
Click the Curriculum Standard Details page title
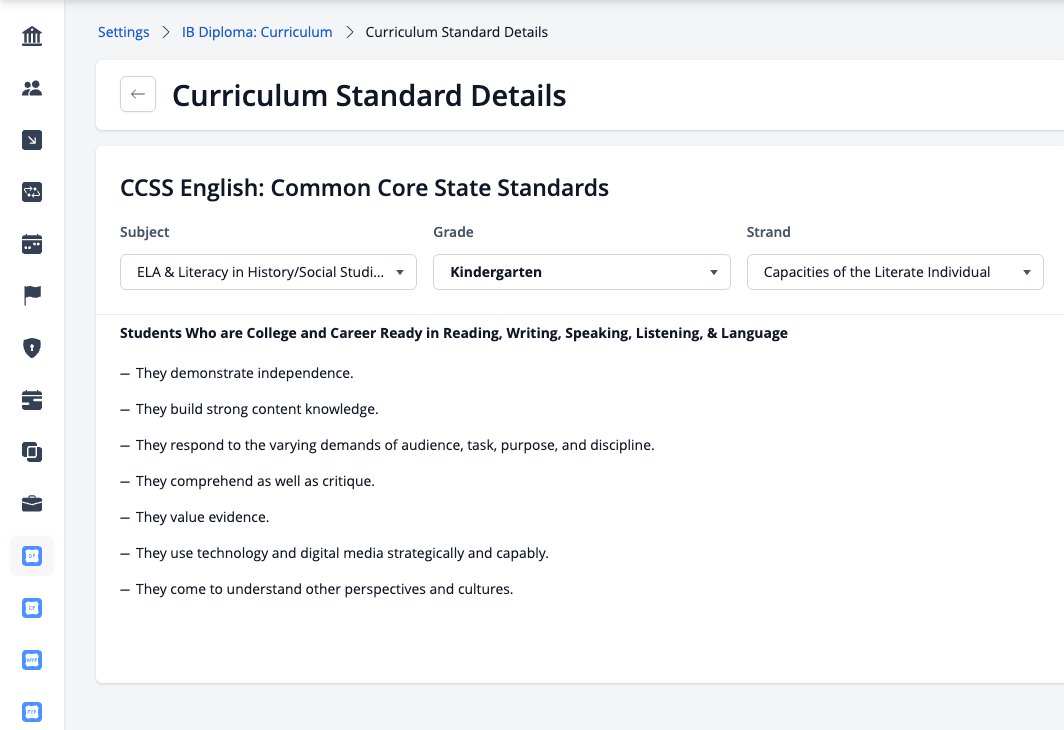pyautogui.click(x=369, y=96)
